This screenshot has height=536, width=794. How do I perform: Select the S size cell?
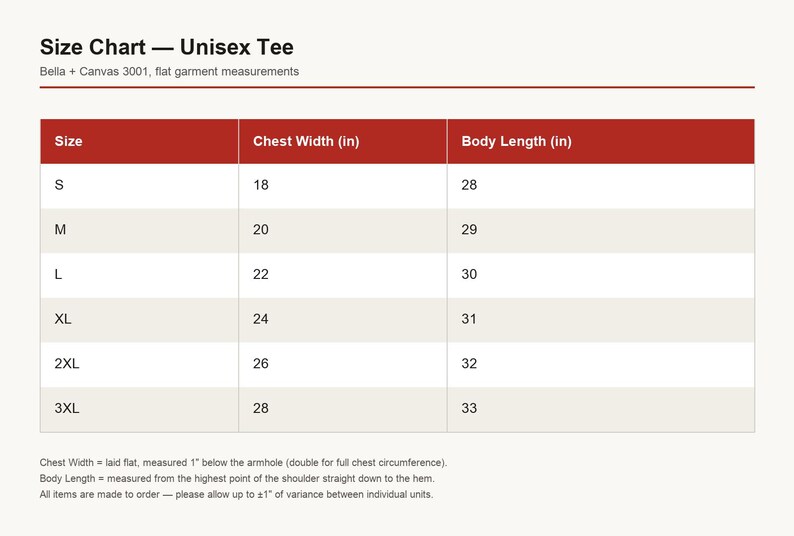pyautogui.click(x=139, y=185)
